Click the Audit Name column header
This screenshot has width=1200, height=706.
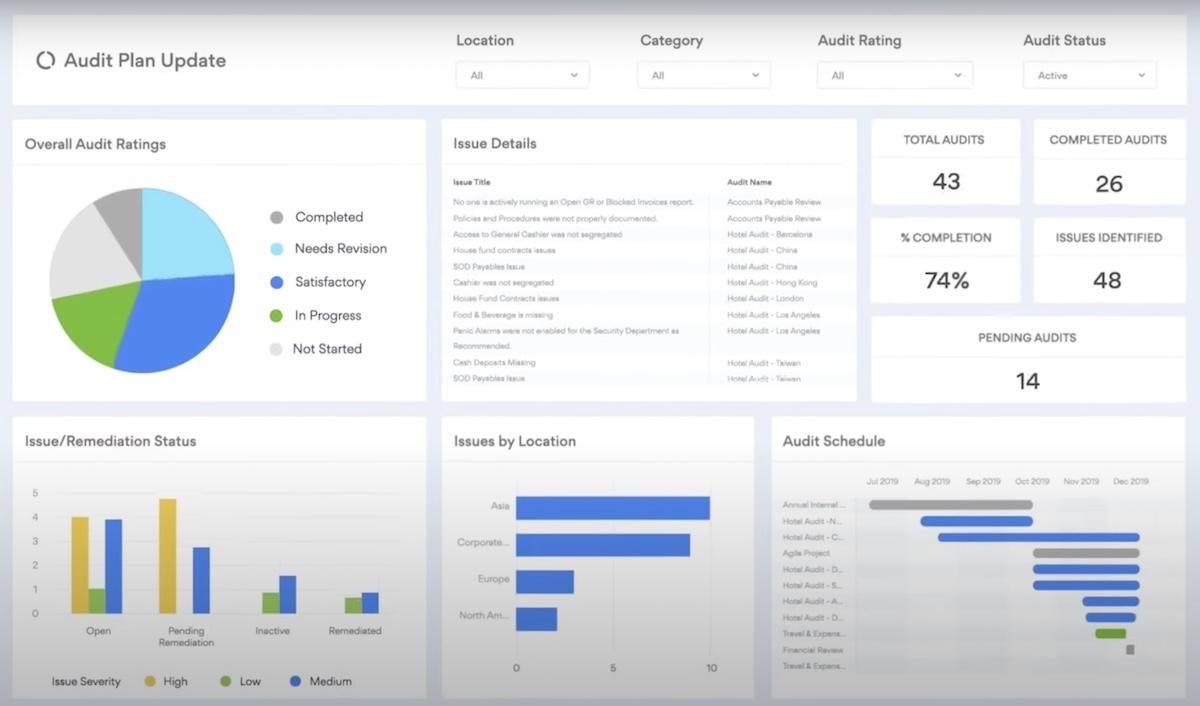(750, 183)
